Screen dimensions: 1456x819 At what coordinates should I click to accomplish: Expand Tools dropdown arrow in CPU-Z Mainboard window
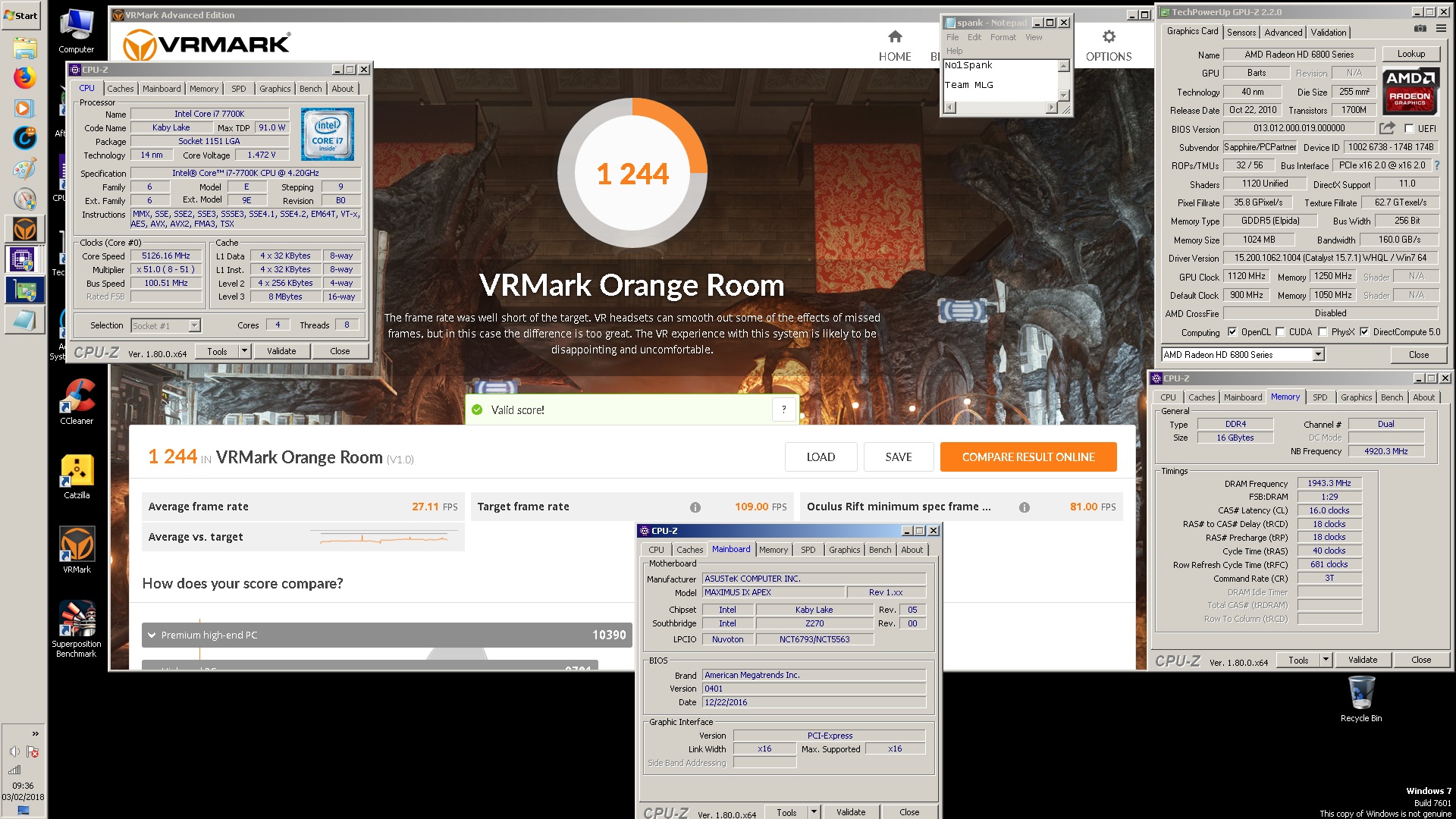[814, 812]
